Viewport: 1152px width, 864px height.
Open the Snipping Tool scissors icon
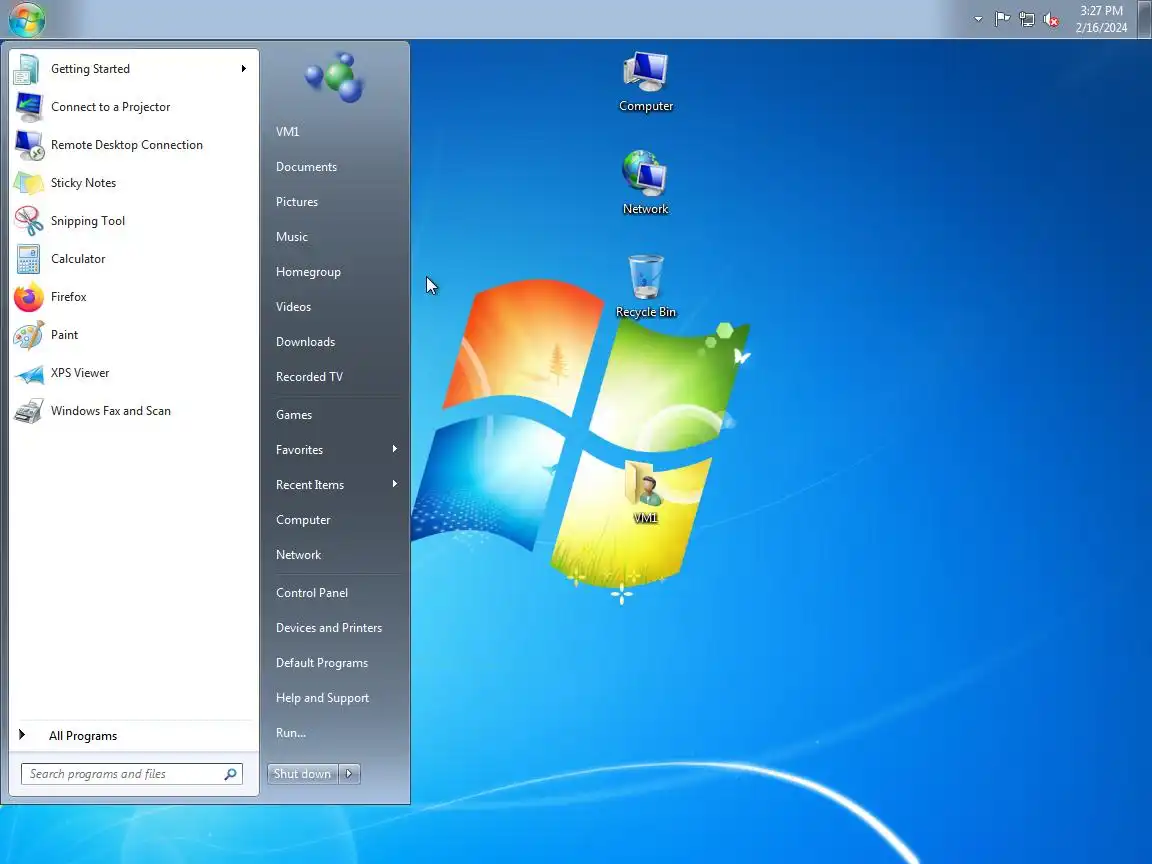(28, 221)
